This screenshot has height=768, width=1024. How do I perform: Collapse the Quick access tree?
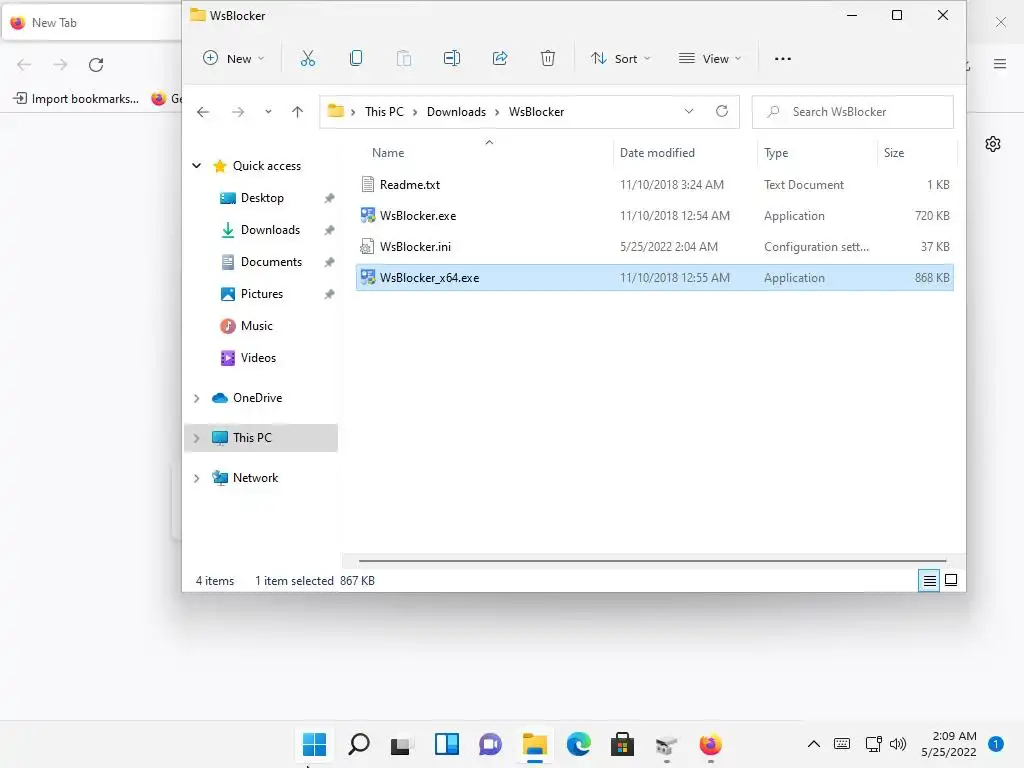pyautogui.click(x=197, y=166)
